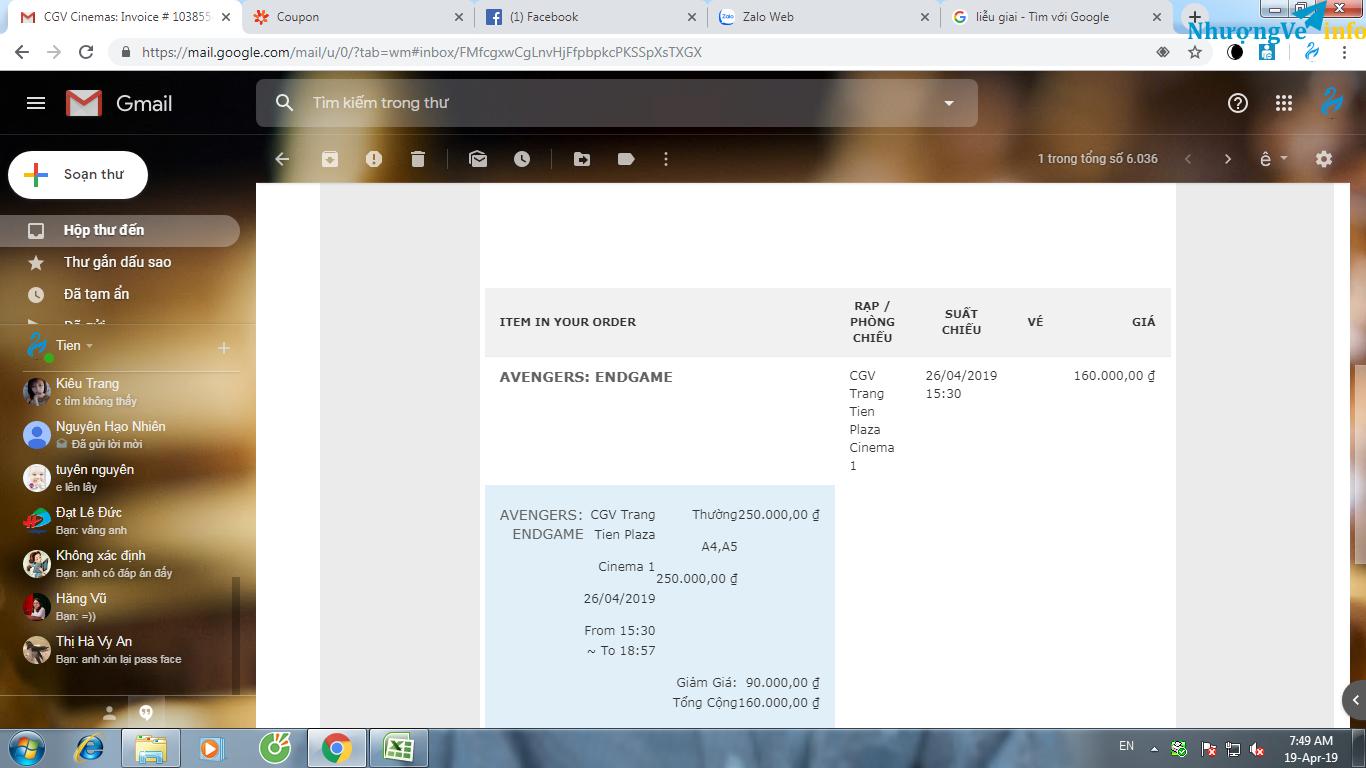Click the Hangouts contact list scrollbar
Viewport: 1366px width, 768px height.
236,635
